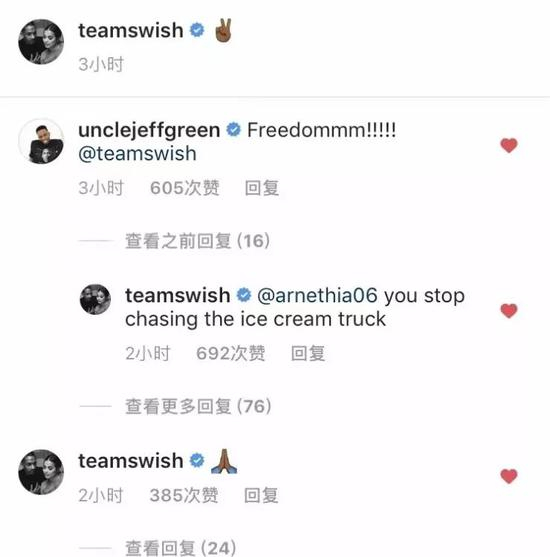Screen dimensions: 550x557
Task: Reply to unclejeffgreen's Freedommm comment
Action: coord(261,188)
